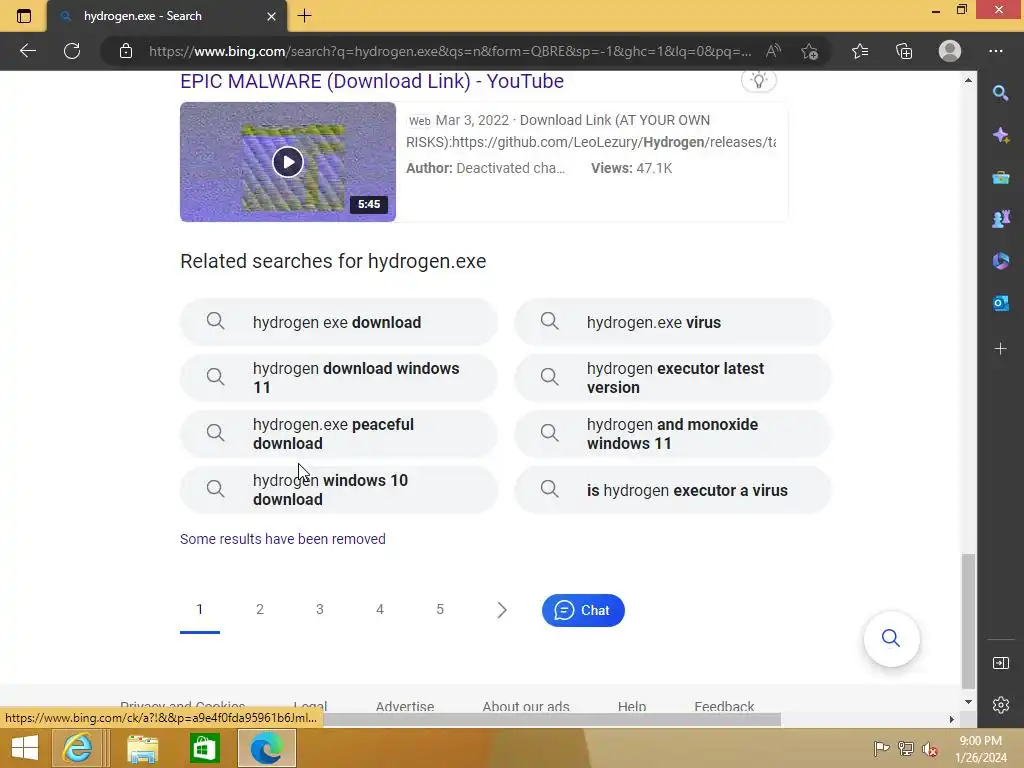Go to results page 3
This screenshot has height=768, width=1024.
[x=319, y=609]
